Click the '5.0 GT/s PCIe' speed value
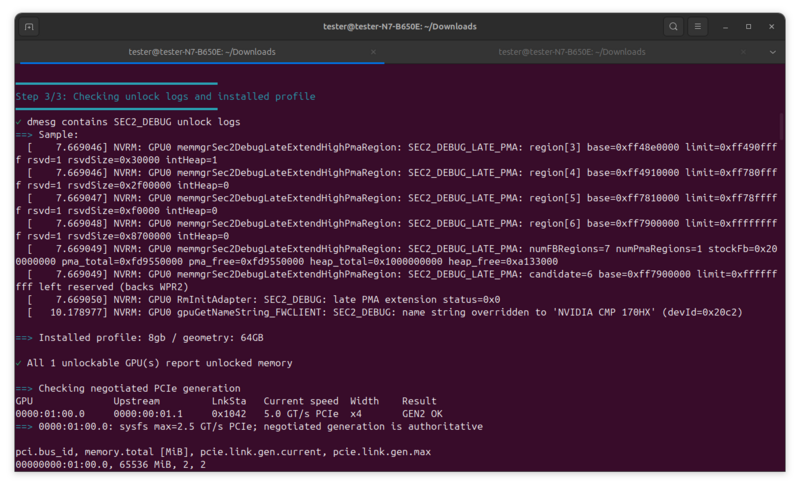Screen dimensions: 800x488 301,414
